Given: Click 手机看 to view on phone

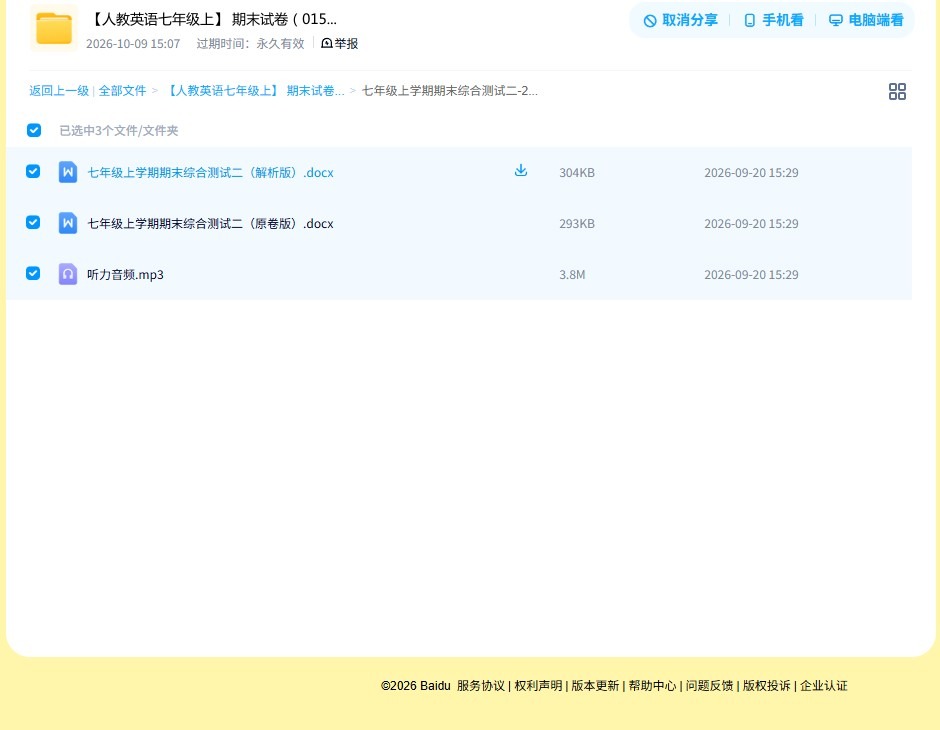Looking at the screenshot, I should [x=773, y=20].
